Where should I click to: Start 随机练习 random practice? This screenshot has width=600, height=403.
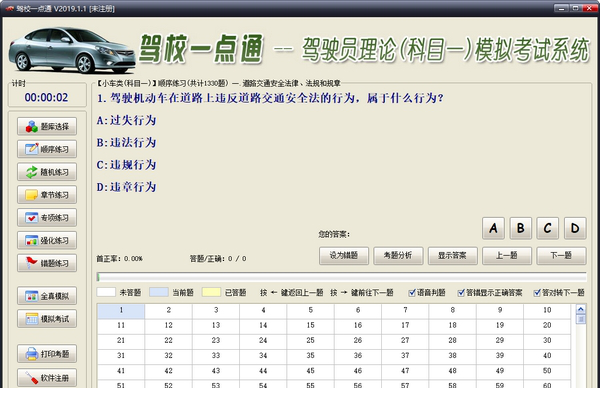click(47, 172)
